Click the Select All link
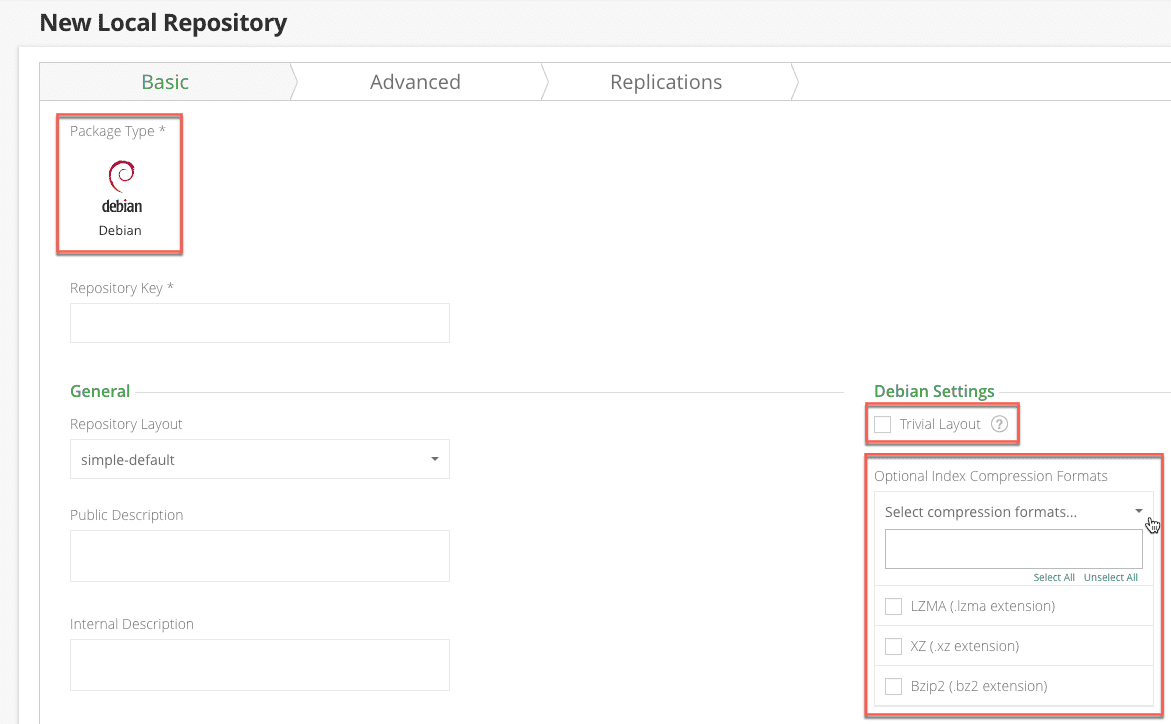 [1054, 577]
